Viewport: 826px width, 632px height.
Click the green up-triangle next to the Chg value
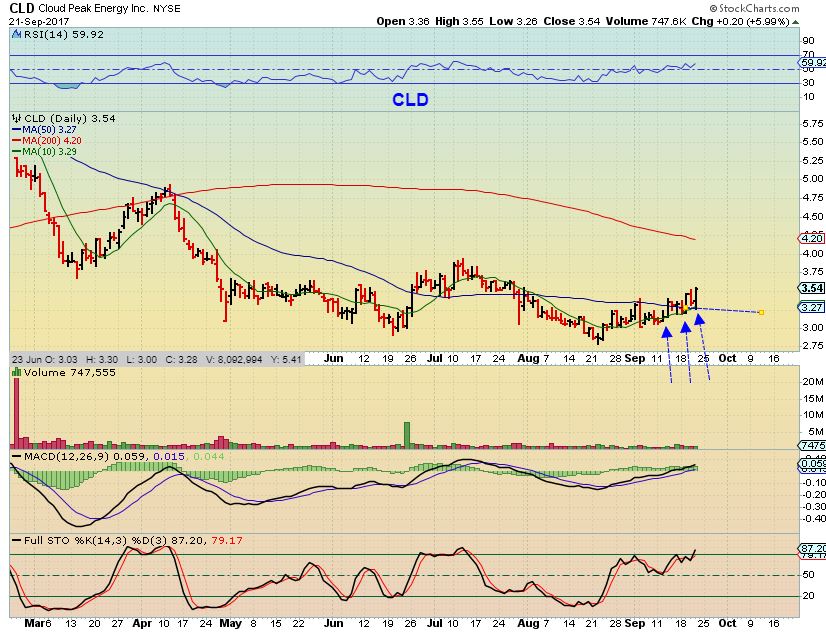click(x=796, y=22)
